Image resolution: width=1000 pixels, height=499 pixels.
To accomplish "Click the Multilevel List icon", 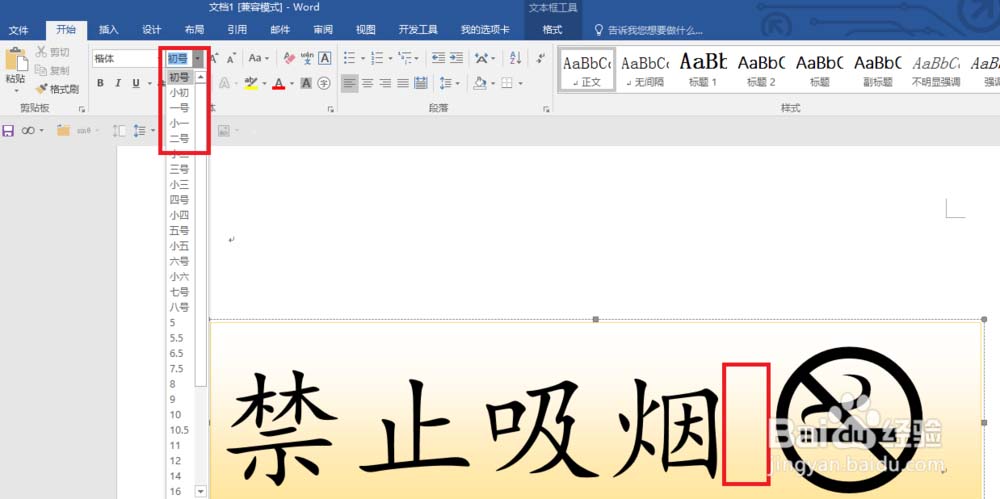I will [x=404, y=58].
